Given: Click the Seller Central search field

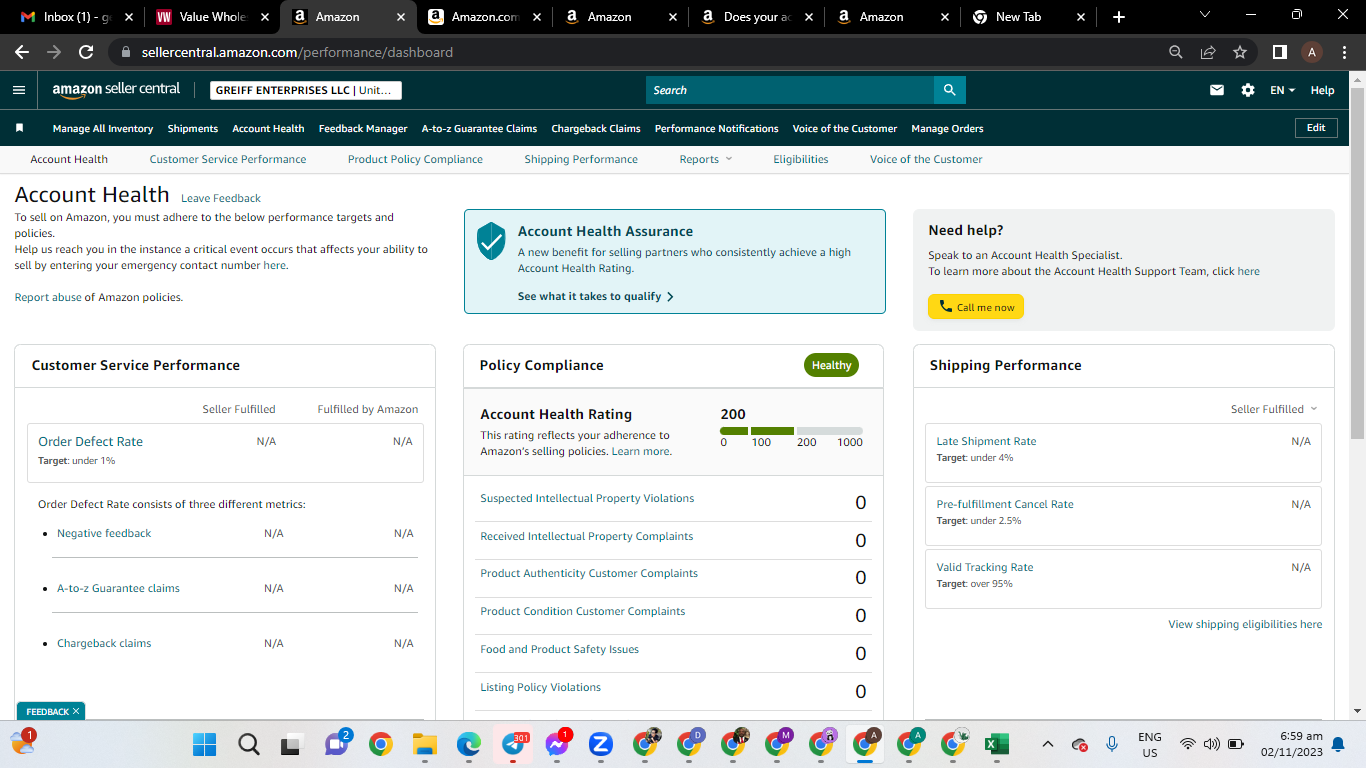Looking at the screenshot, I should [x=790, y=90].
